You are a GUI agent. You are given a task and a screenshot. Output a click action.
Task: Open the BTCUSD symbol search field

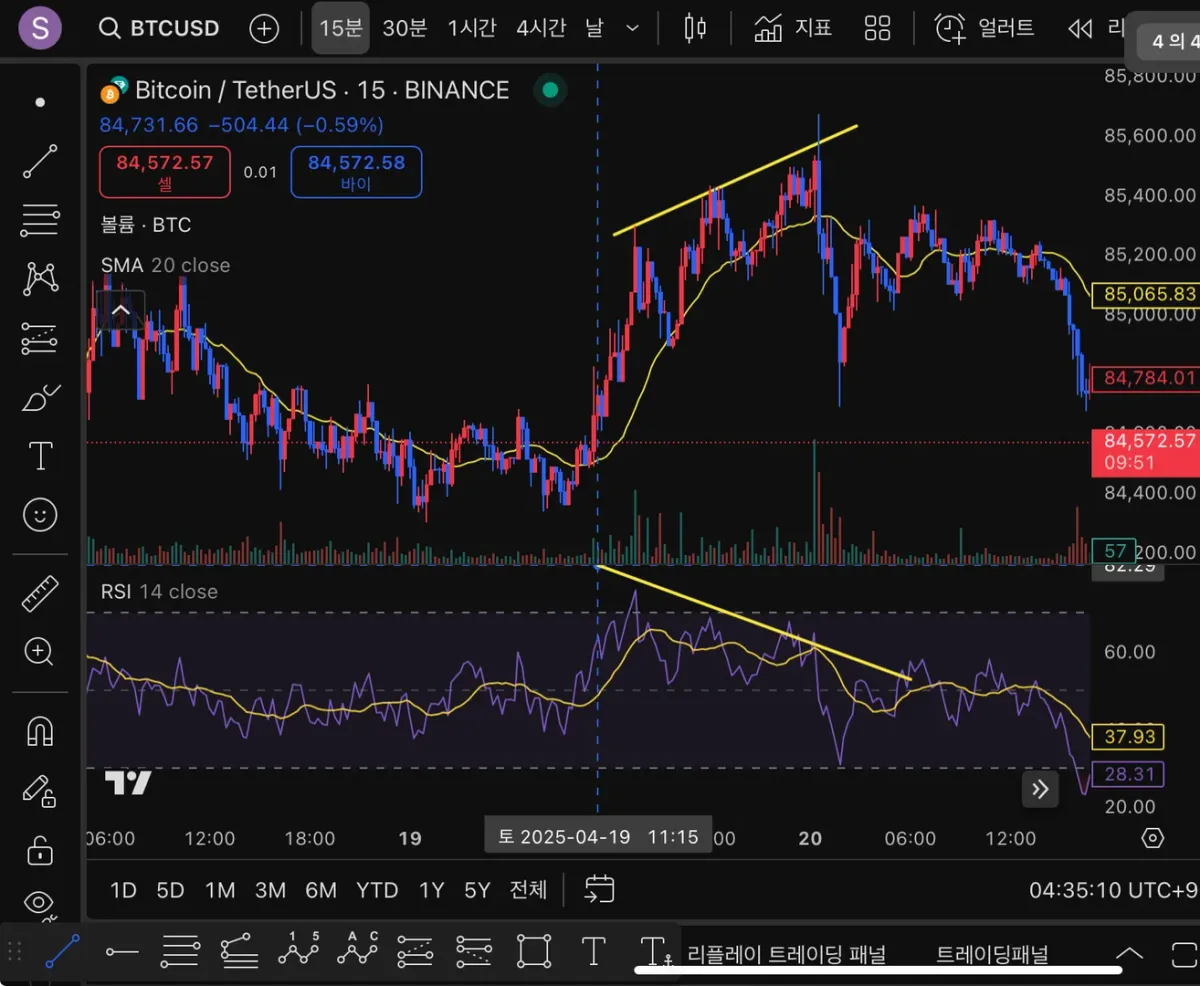click(x=160, y=28)
